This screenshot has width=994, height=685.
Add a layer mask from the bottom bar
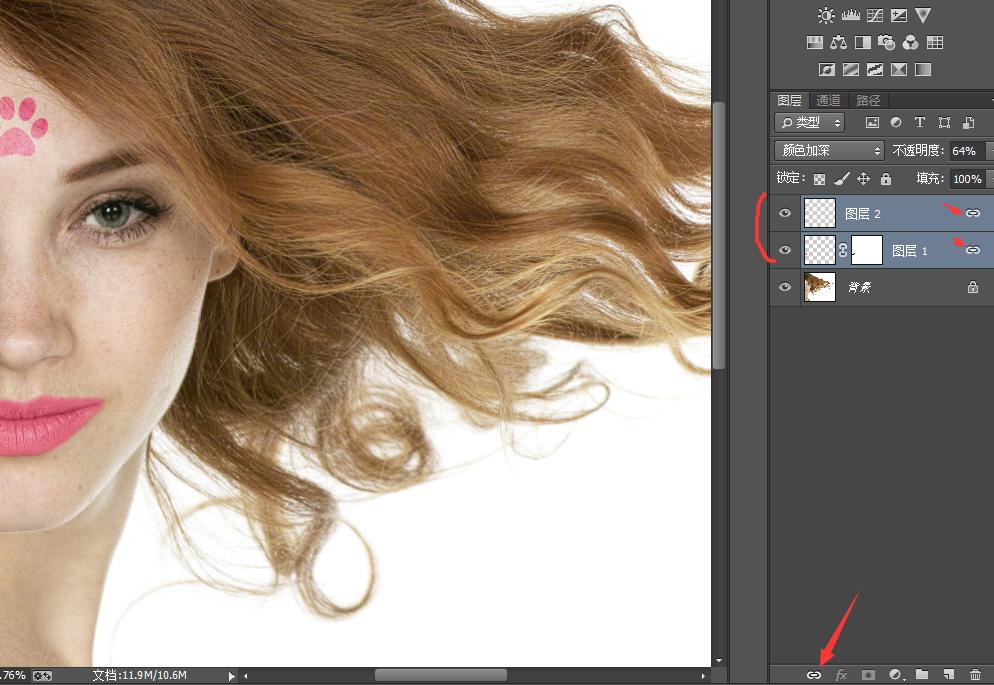click(x=868, y=675)
